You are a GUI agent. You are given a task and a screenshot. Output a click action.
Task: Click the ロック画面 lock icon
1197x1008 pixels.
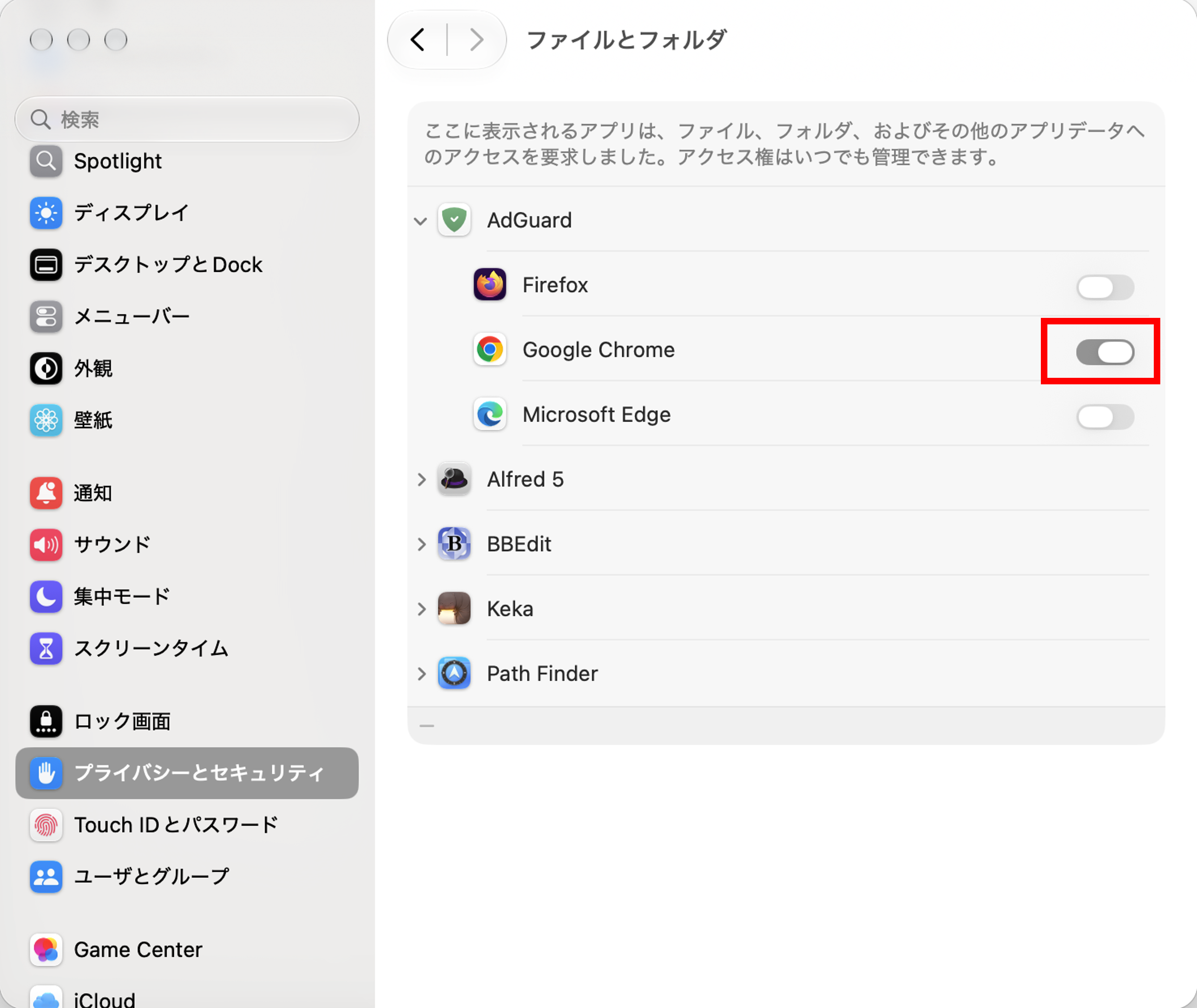point(46,721)
